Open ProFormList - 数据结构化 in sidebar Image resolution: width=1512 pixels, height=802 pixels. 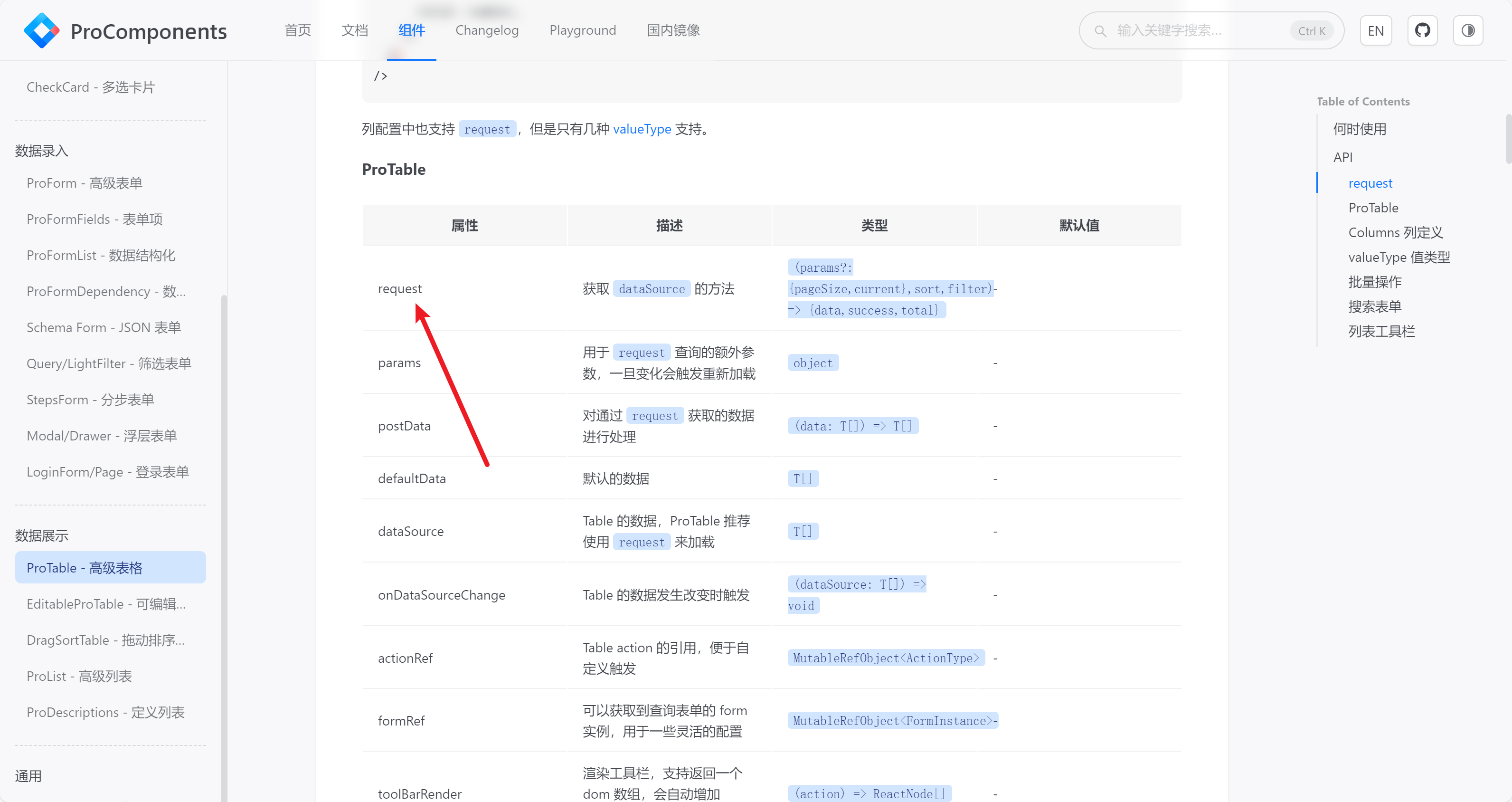[110, 256]
